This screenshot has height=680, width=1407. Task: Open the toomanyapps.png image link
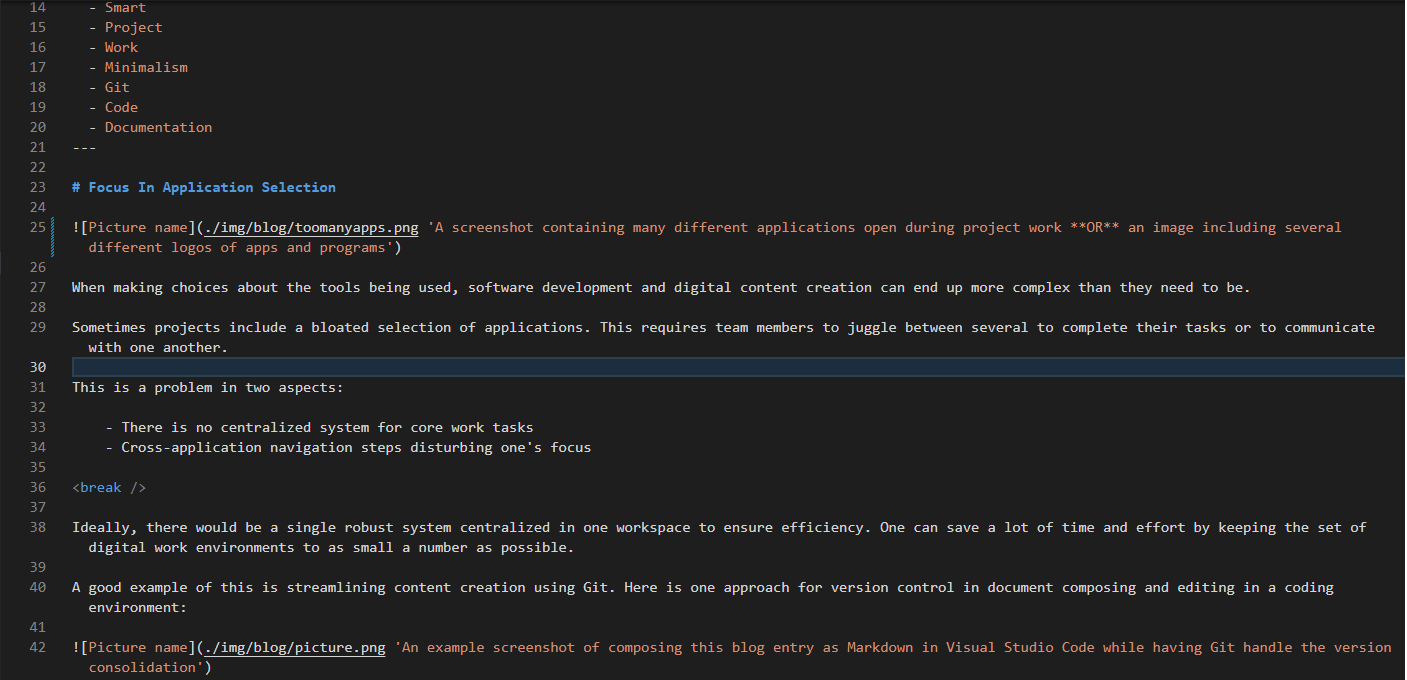pyautogui.click(x=310, y=227)
